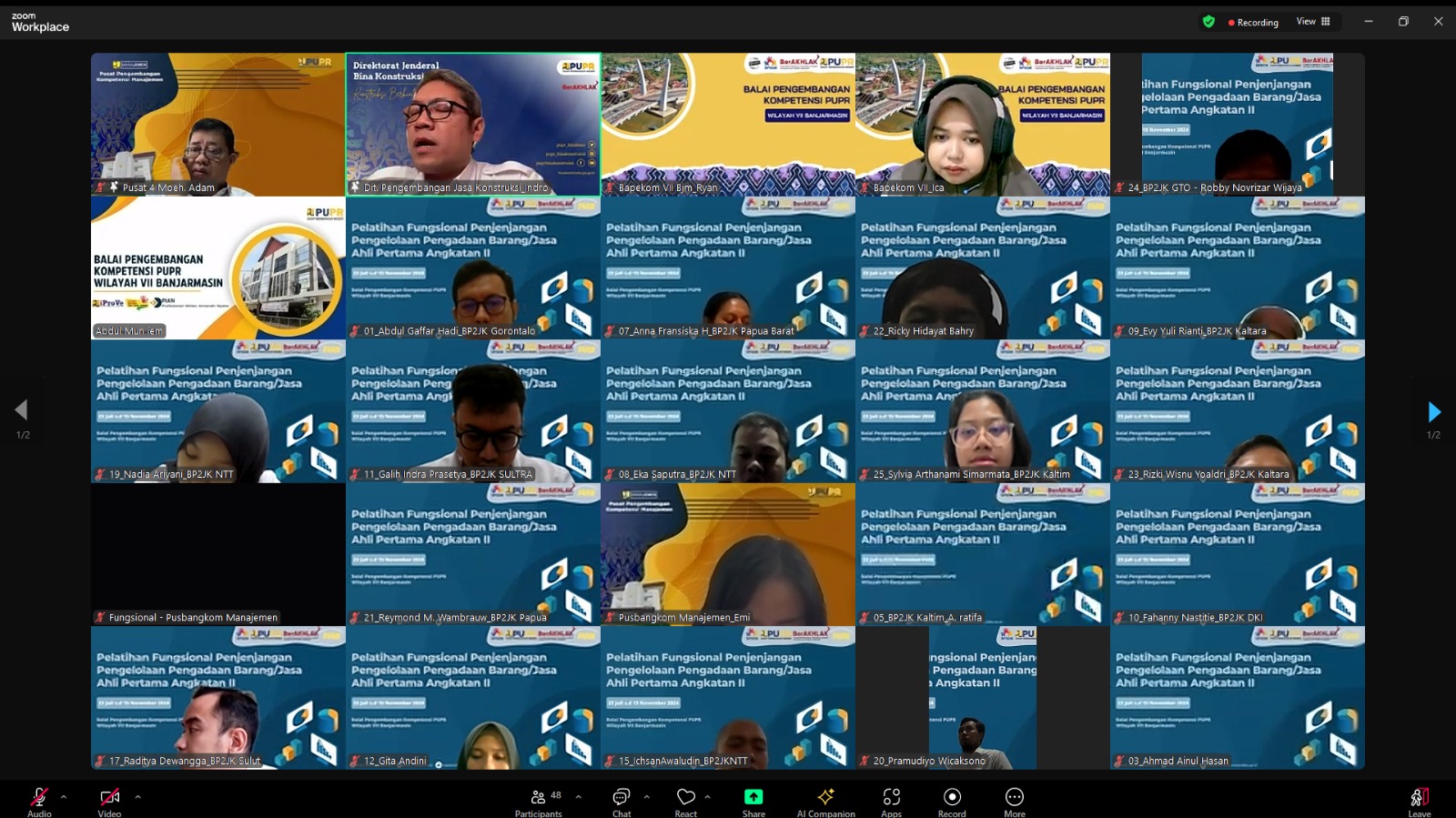The width and height of the screenshot is (1456, 818).
Task: Select 11_Galih Indra Prasetya_BP2JK SULTRA tile
Action: pyautogui.click(x=473, y=411)
